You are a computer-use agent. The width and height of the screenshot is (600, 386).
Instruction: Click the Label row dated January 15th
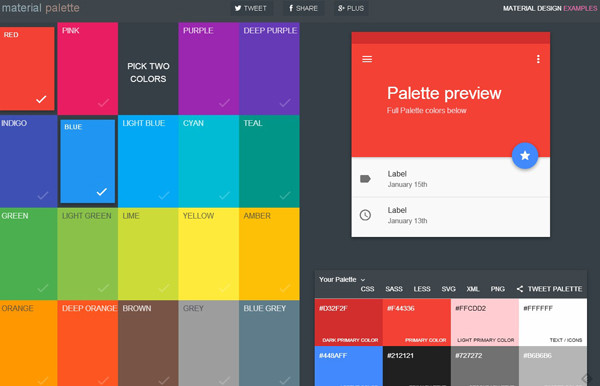coord(451,179)
